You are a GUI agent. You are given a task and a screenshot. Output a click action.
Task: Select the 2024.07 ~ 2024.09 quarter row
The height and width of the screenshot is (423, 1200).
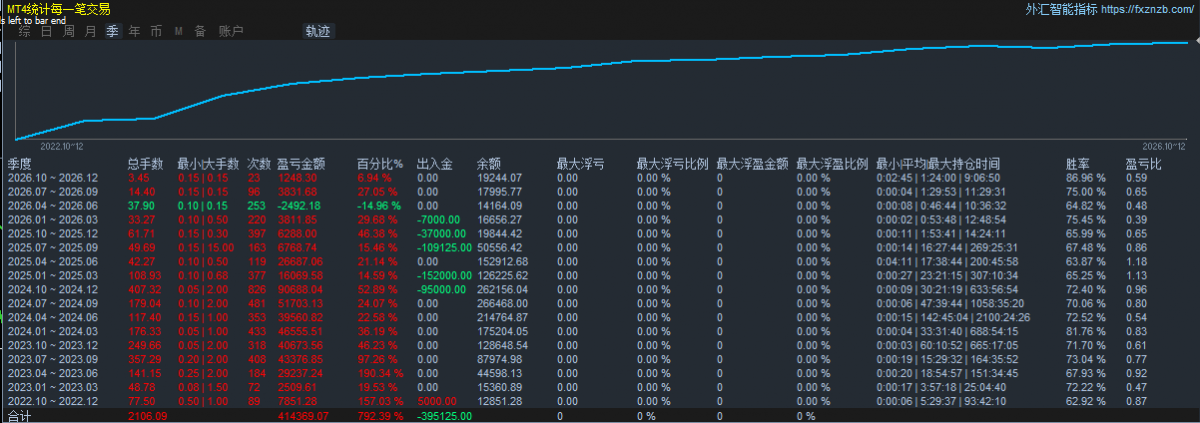(x=600, y=303)
